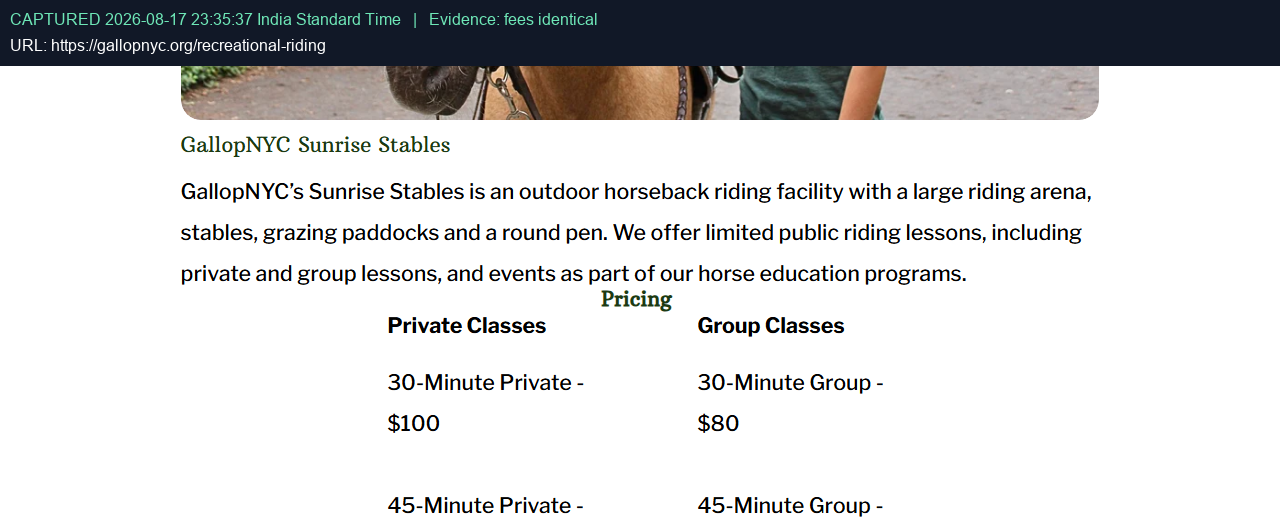Select the 'Private Classes' column header
1280x532 pixels.
pyautogui.click(x=467, y=326)
